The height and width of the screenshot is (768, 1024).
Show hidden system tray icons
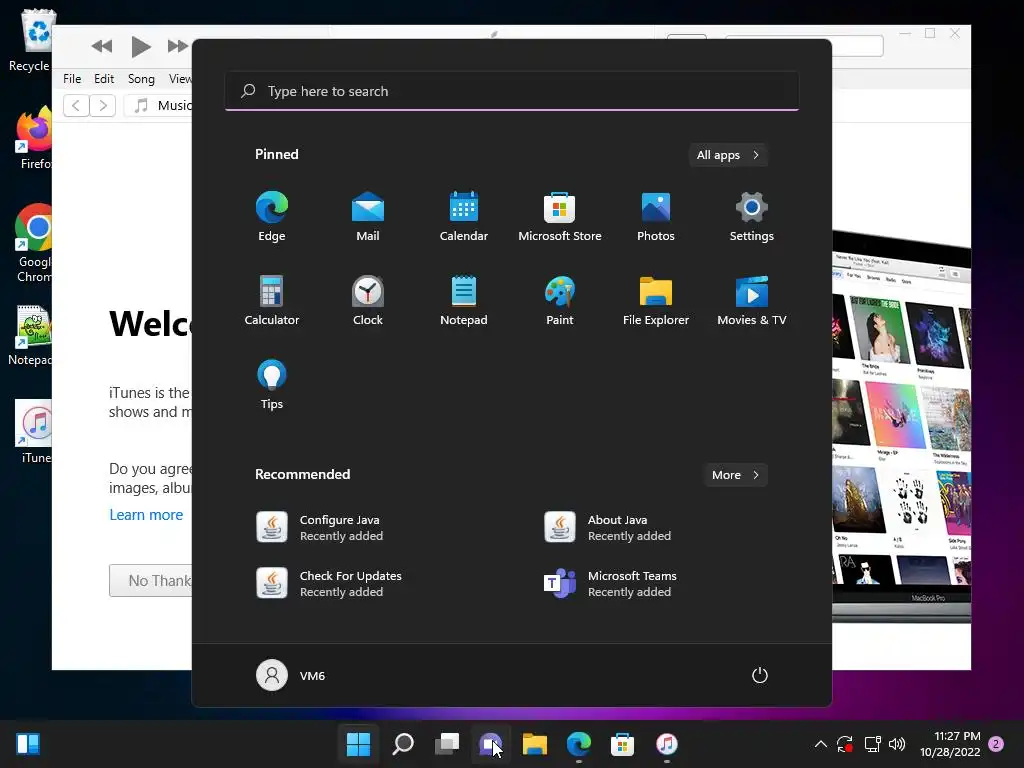(x=821, y=744)
